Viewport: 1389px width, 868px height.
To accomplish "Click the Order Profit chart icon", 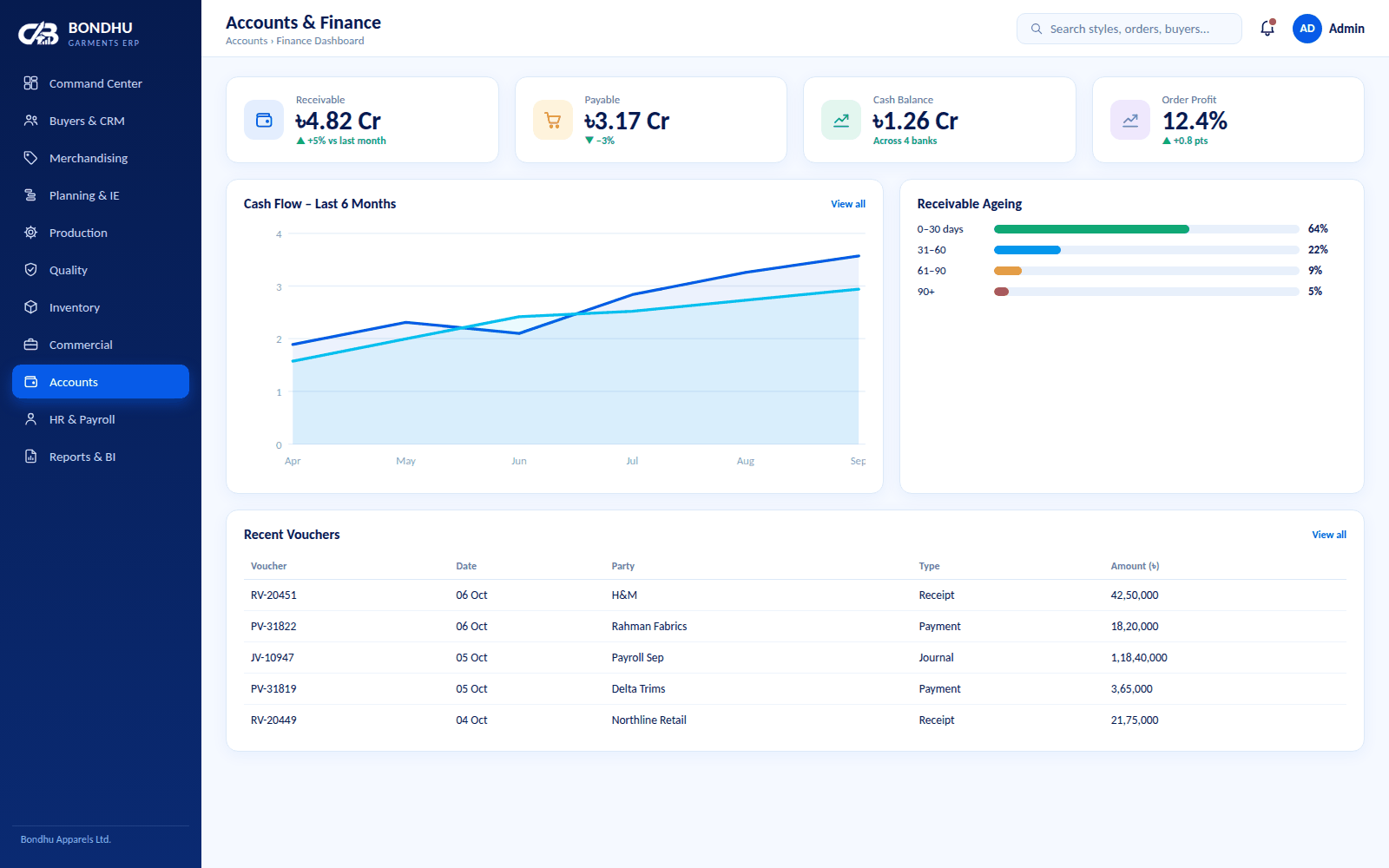I will [x=1130, y=120].
